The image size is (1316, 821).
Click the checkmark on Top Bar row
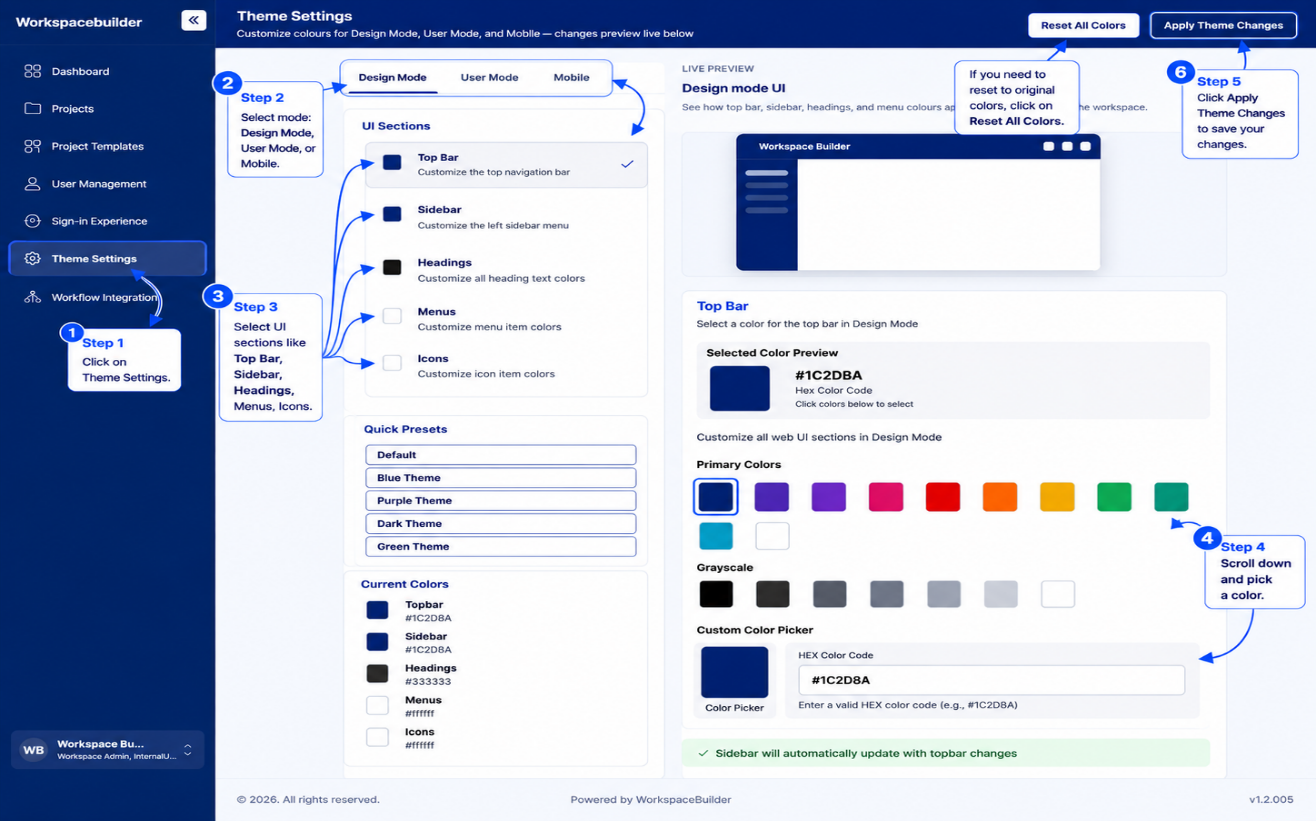click(627, 164)
